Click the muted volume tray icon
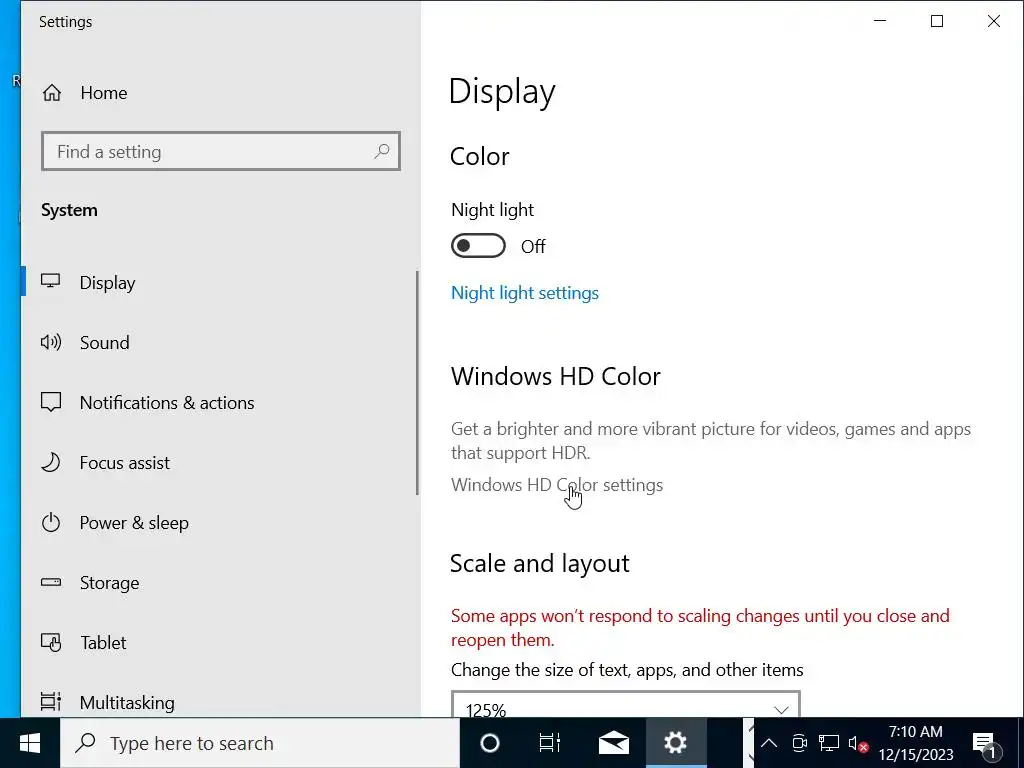The image size is (1024, 768). tap(858, 744)
